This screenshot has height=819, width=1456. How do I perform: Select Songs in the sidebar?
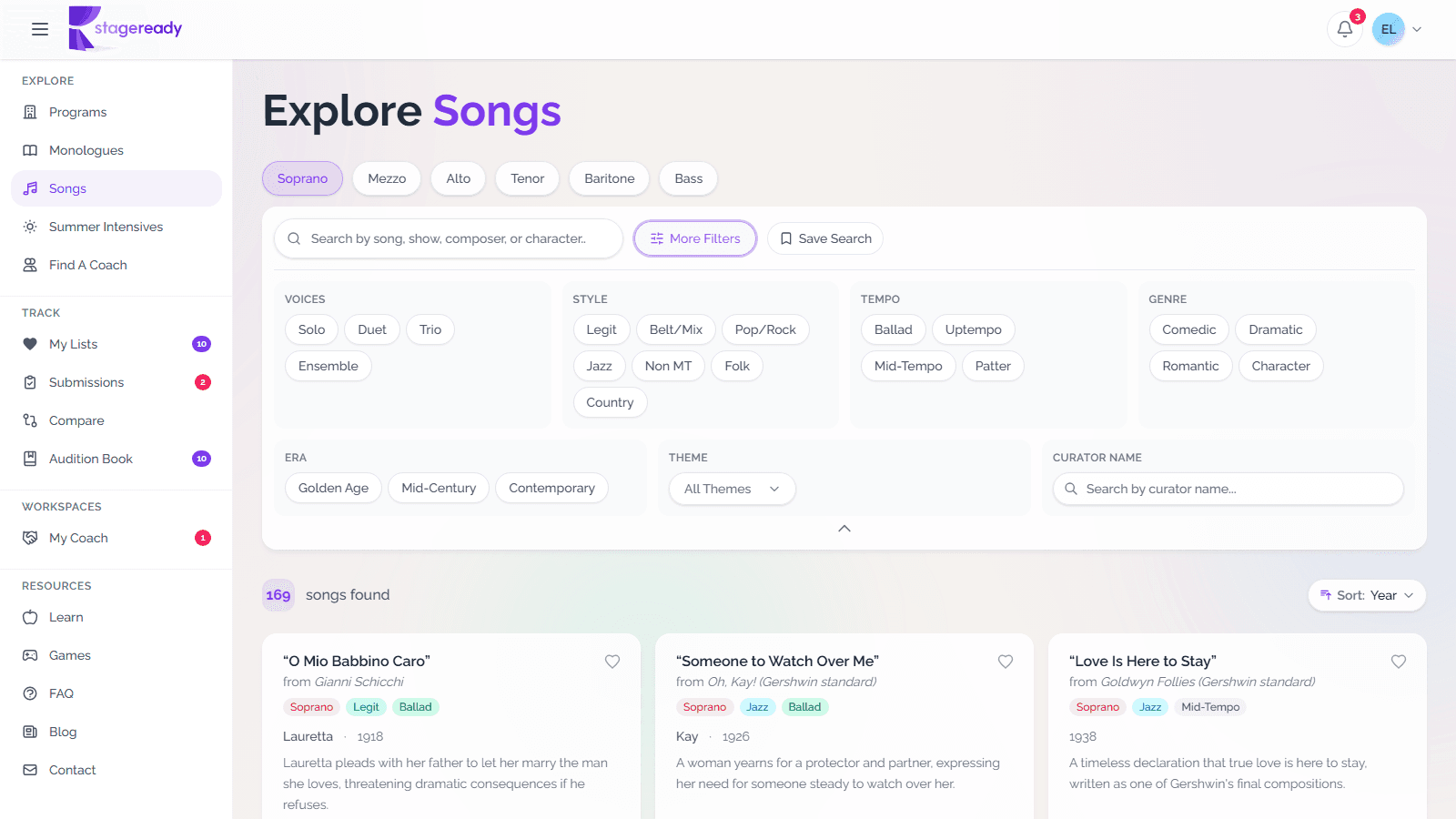116,188
